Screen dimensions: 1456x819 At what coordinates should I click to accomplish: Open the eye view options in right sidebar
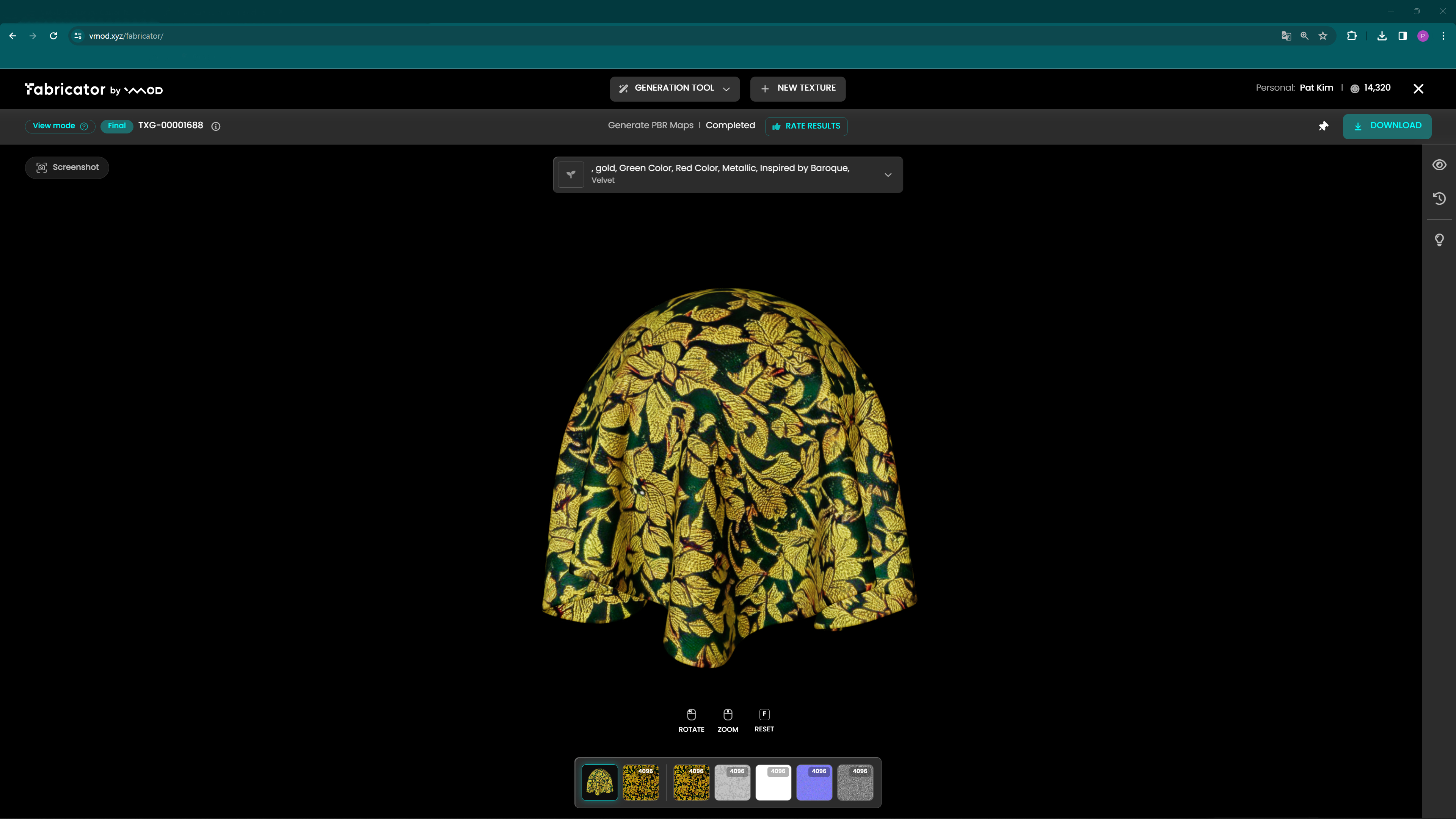pyautogui.click(x=1440, y=165)
